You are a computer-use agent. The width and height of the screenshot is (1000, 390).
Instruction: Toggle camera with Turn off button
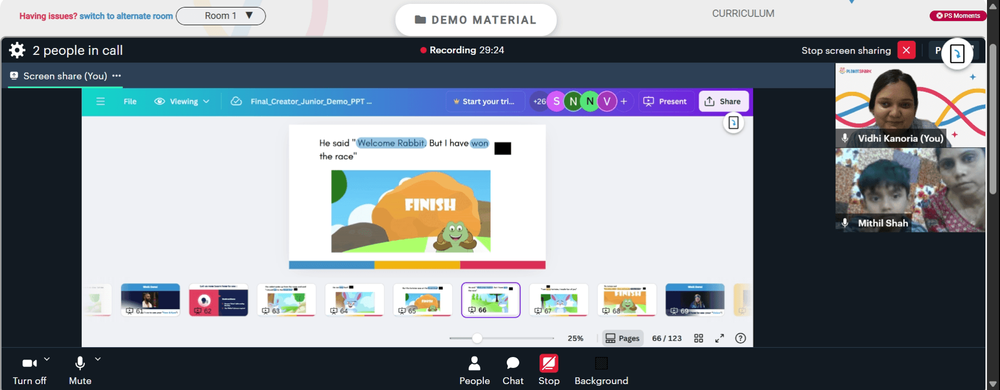tap(29, 371)
